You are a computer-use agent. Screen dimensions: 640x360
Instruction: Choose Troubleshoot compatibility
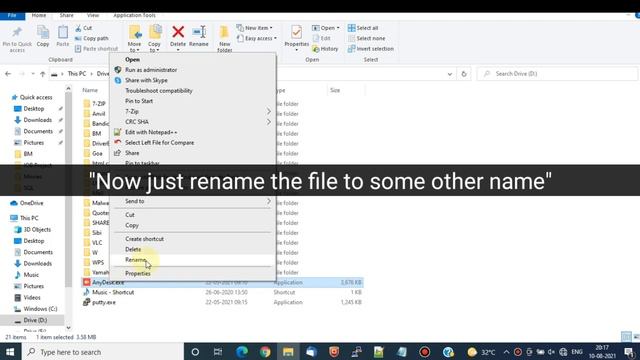tap(192, 91)
